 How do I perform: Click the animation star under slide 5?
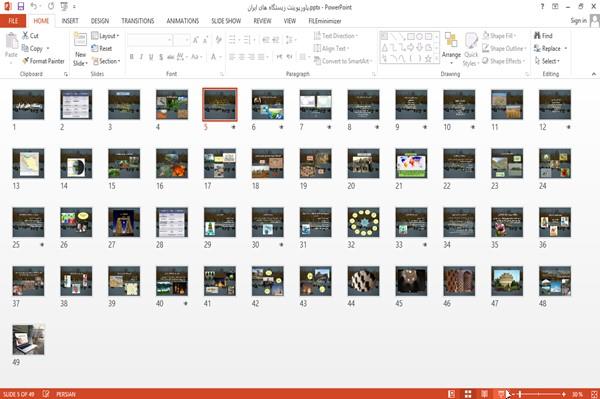click(x=233, y=127)
